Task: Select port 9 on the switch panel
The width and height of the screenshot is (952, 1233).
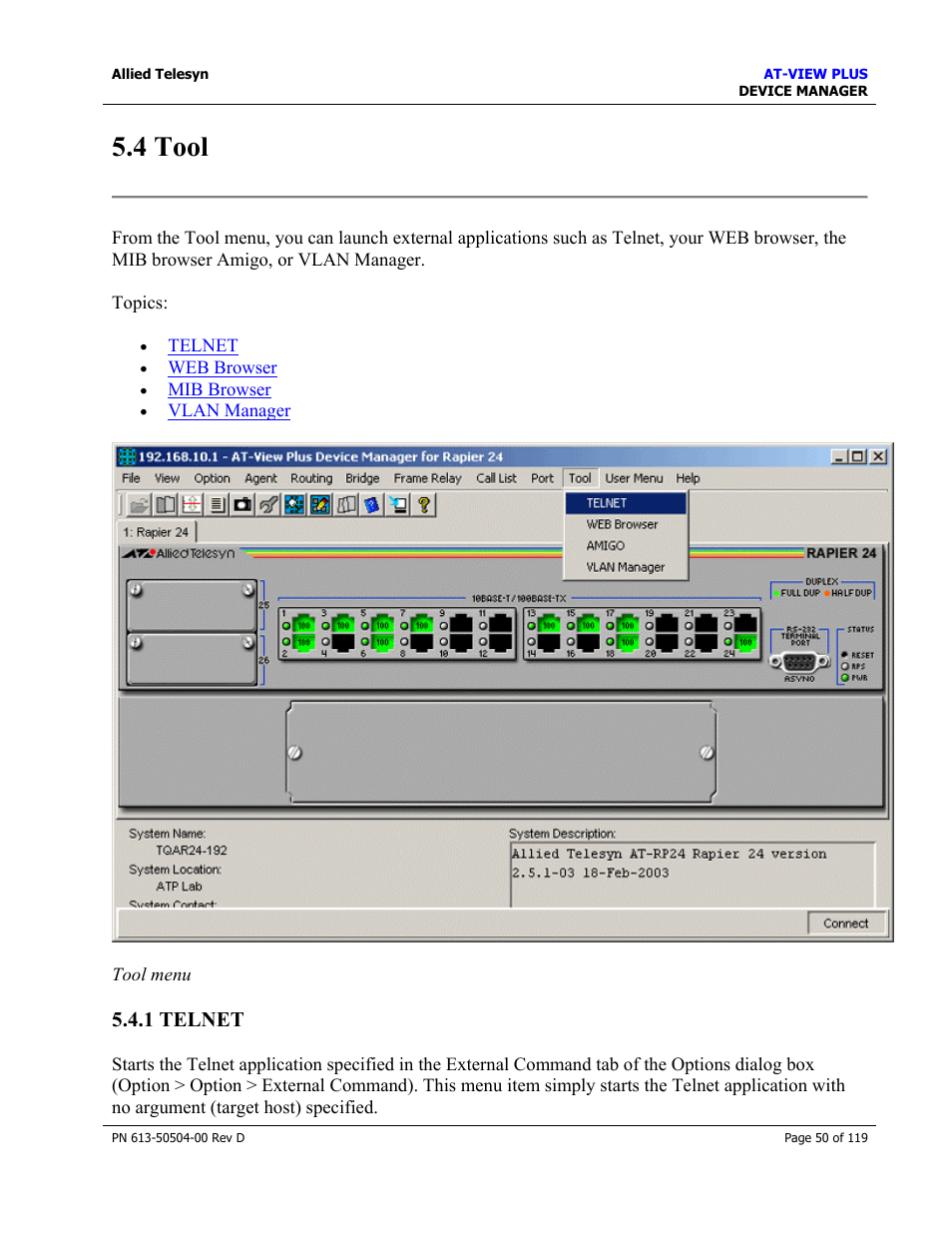Action: tap(461, 625)
